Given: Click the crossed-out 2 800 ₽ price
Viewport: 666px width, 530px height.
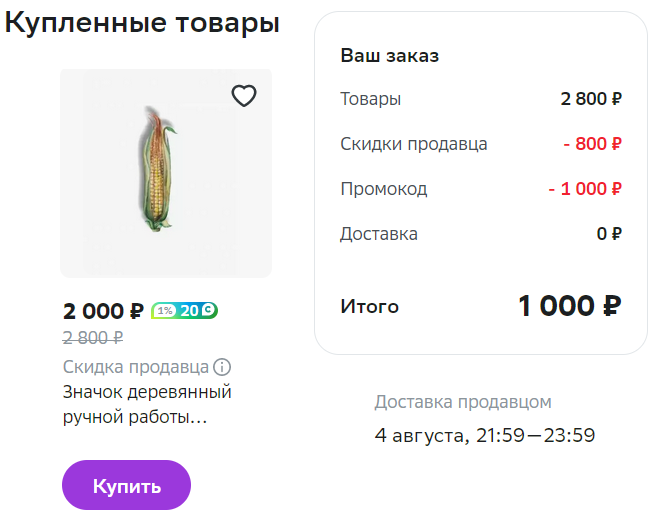Looking at the screenshot, I should tap(93, 338).
